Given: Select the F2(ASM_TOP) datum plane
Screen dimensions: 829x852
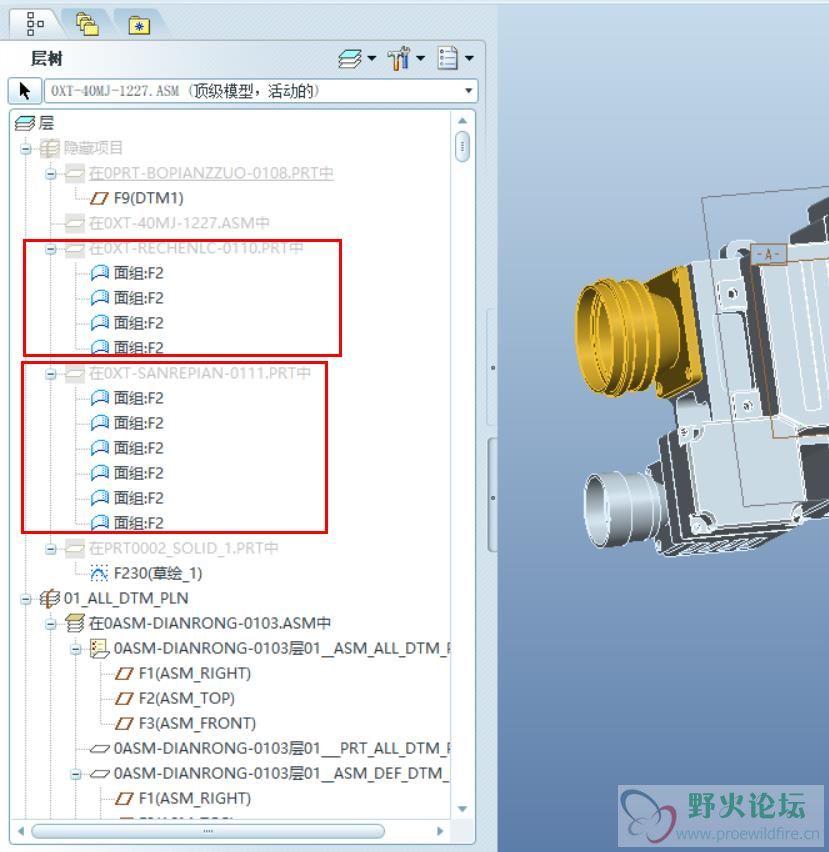Looking at the screenshot, I should point(186,698).
